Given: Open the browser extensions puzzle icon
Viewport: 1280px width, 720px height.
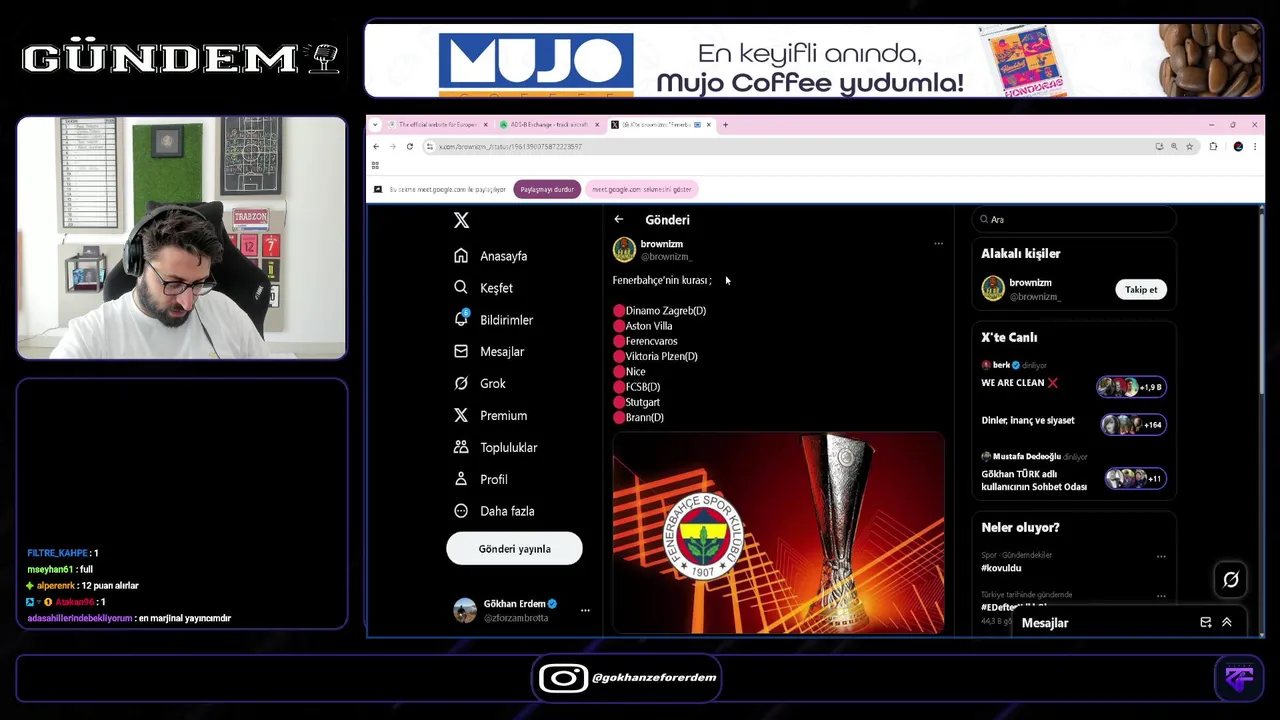Looking at the screenshot, I should click(1213, 147).
